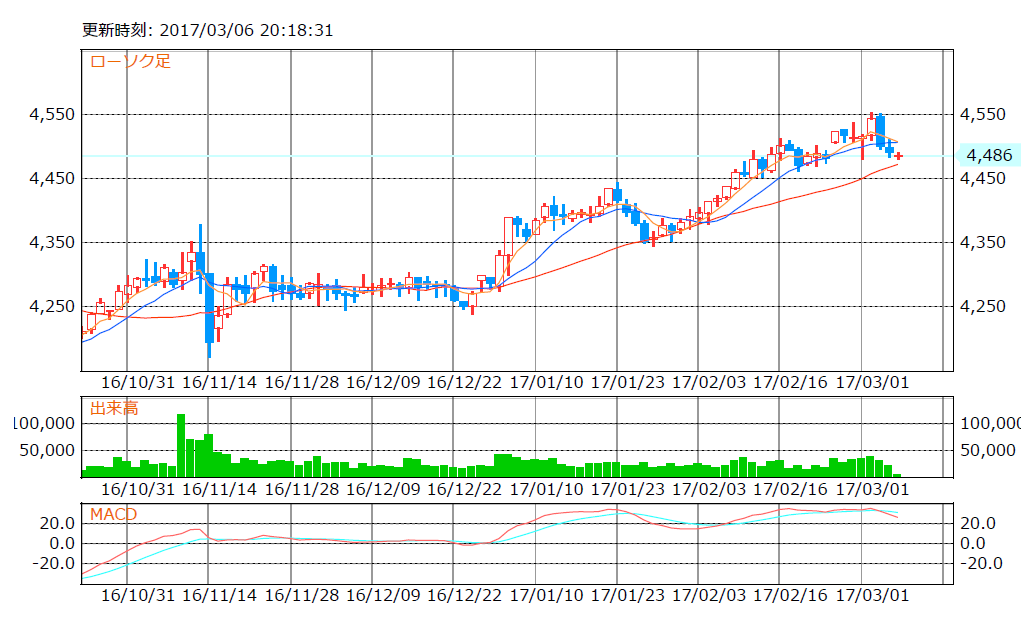Click 100,000 on the right volume axis
Screen dimensions: 1023x624
coord(991,424)
